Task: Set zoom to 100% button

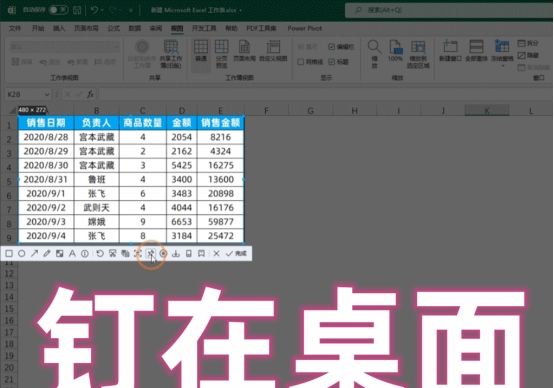Action: [395, 52]
